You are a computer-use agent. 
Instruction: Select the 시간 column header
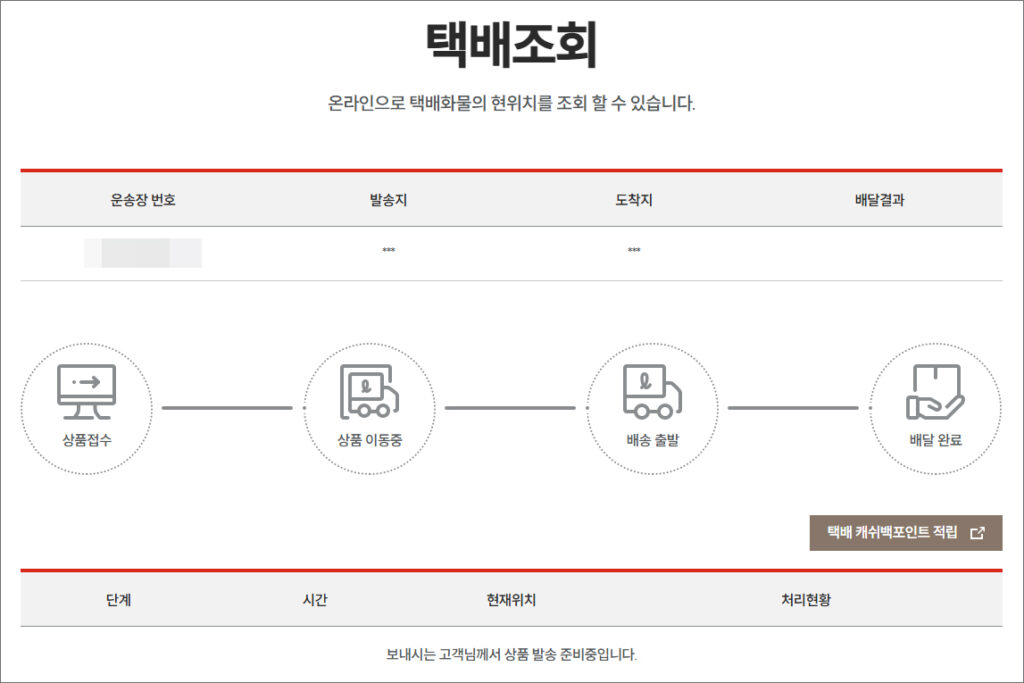315,600
